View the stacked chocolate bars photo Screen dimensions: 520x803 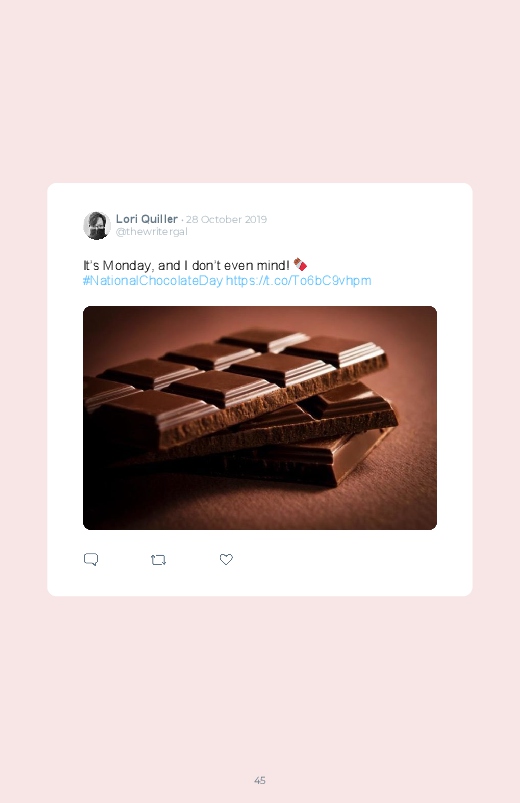(260, 418)
